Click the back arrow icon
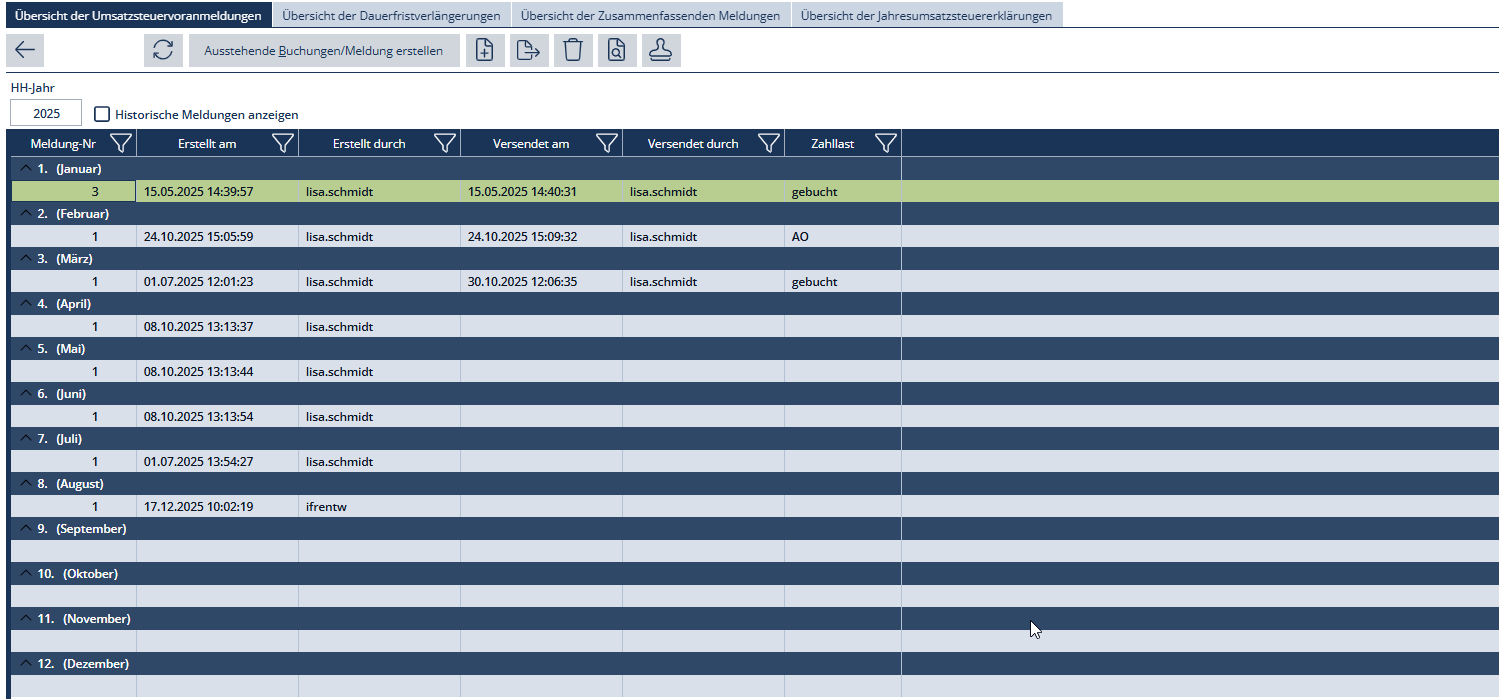The width and height of the screenshot is (1499, 699). click(25, 51)
